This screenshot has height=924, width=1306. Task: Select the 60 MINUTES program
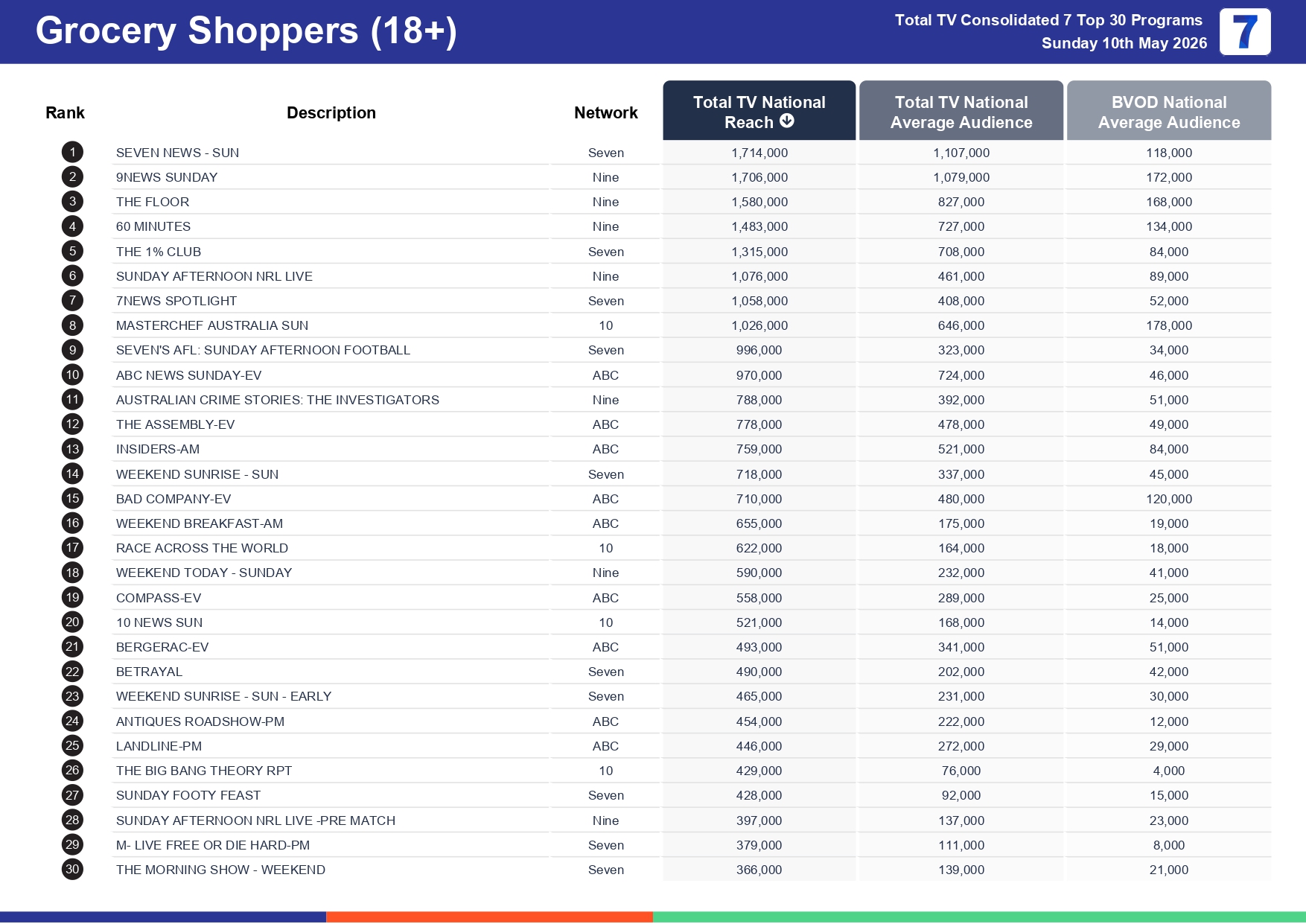[x=153, y=226]
